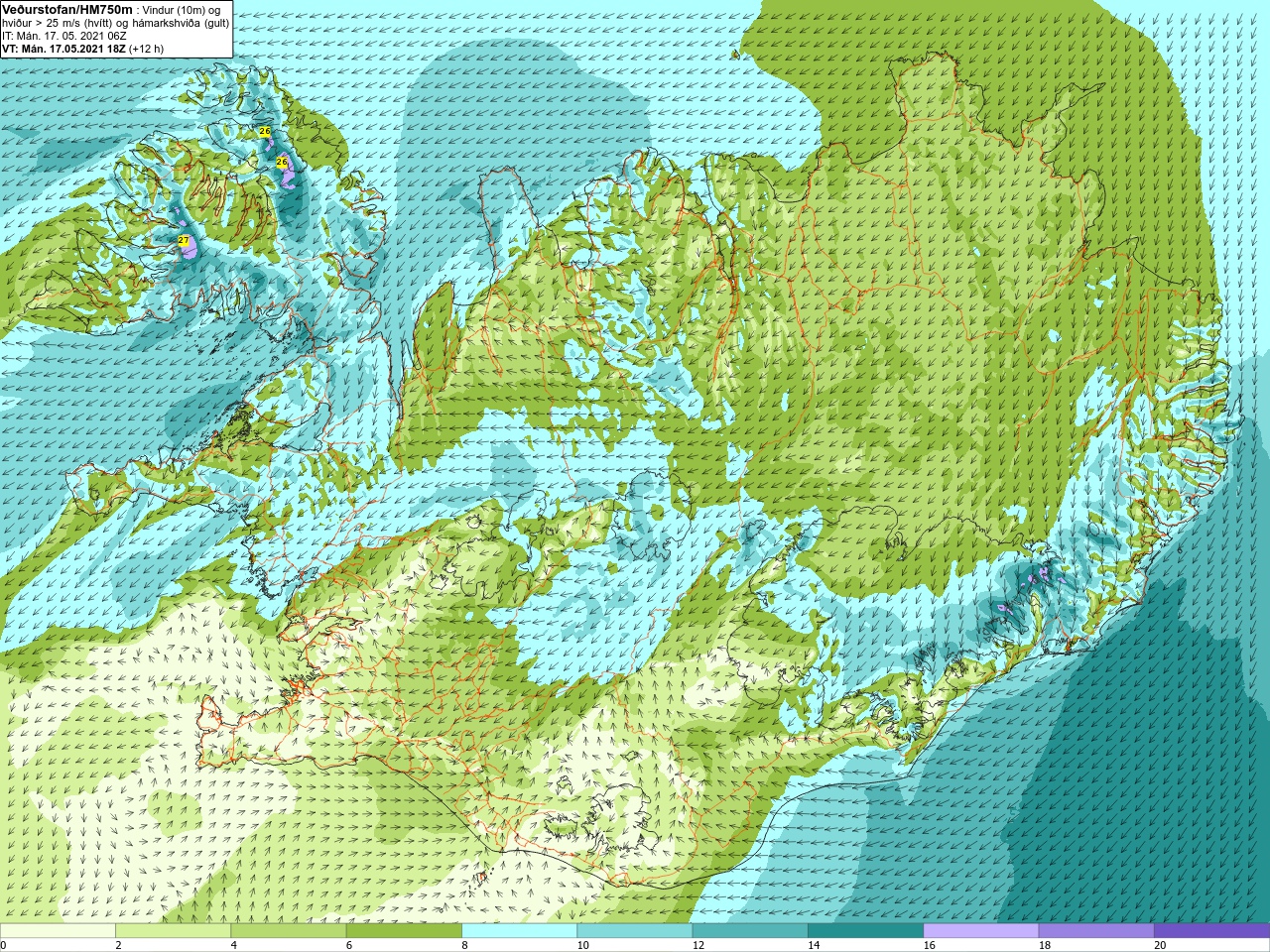Click the 0–2 m/s pale yellow legend swatch
Screen dimensions: 1270x952
coord(58,931)
